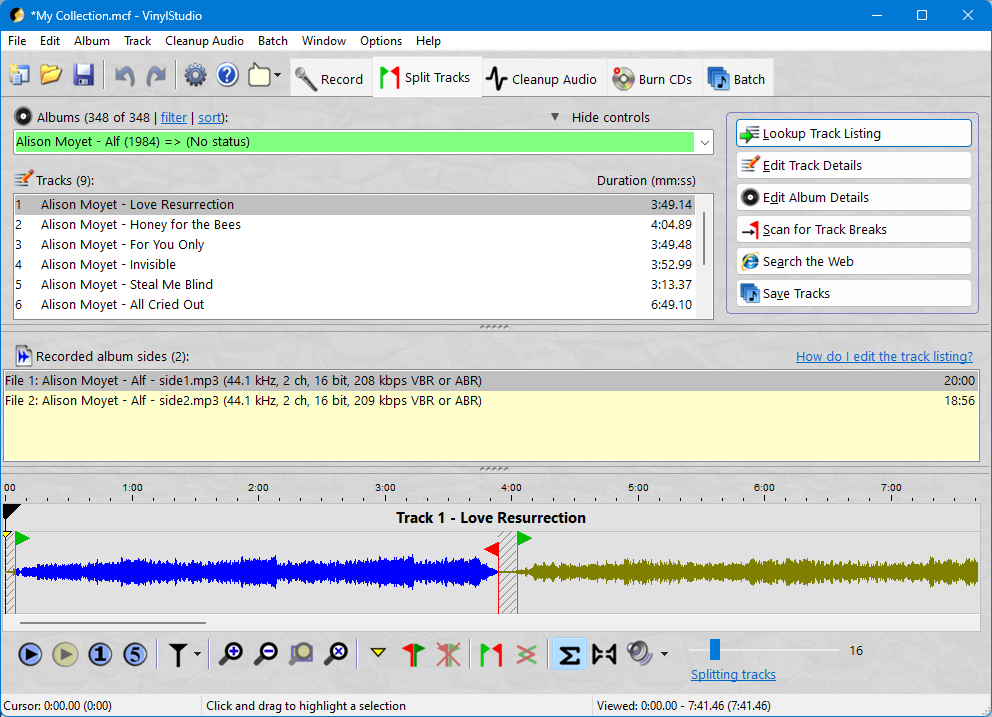Viewport: 992px width, 717px height.
Task: Open the dropdown arrow beside the funnel icon
Action: pyautogui.click(x=197, y=654)
